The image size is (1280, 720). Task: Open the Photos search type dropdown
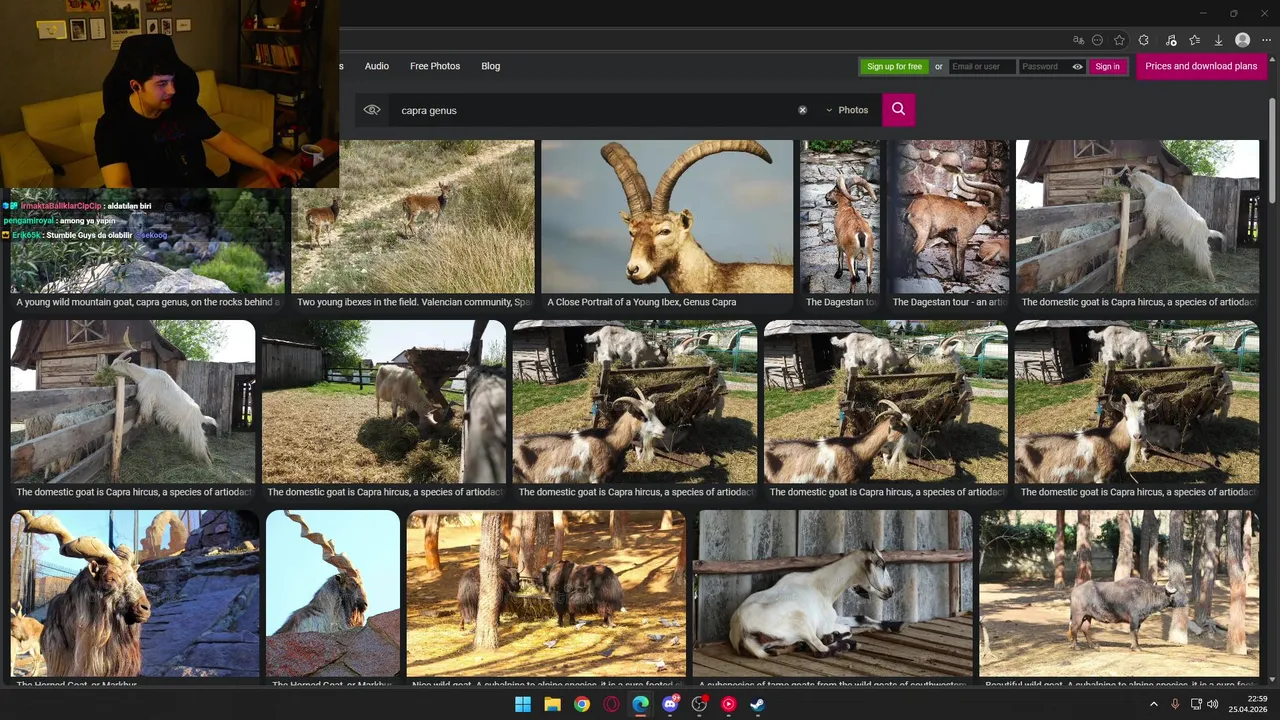click(x=847, y=110)
